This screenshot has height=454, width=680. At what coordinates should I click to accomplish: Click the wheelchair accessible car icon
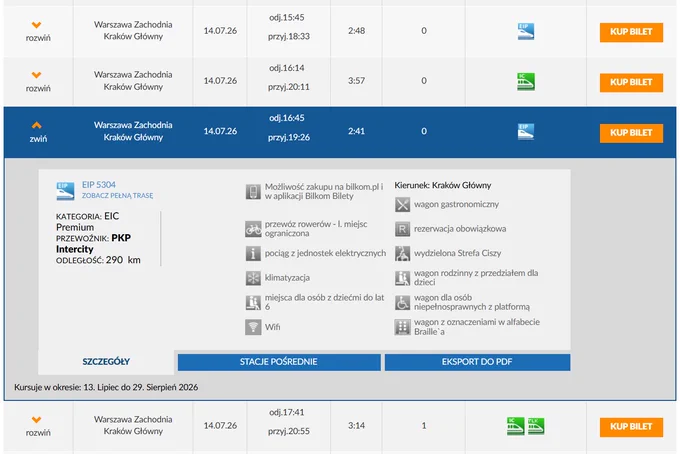pos(402,302)
